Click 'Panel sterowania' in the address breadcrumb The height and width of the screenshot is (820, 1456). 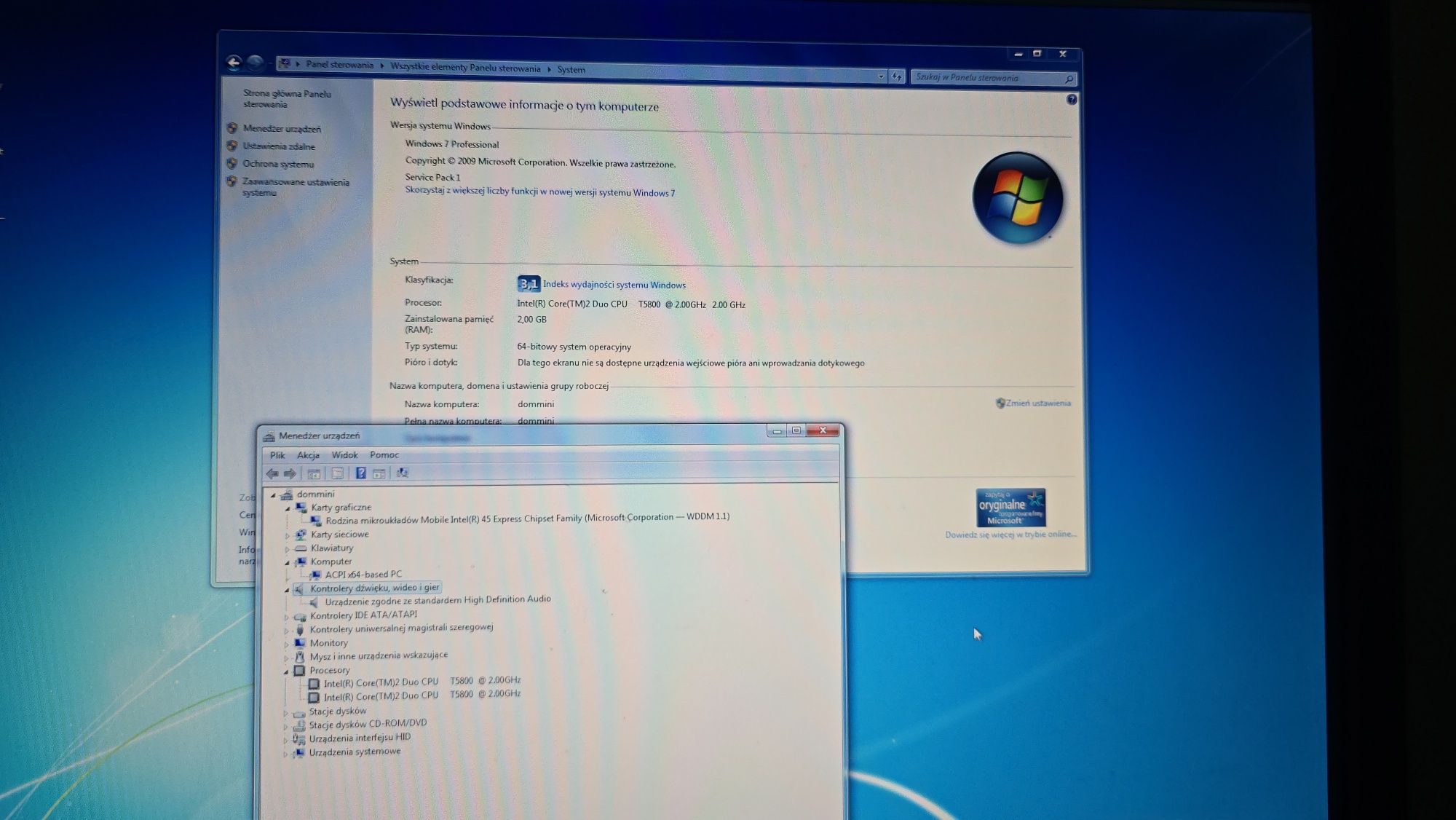tap(339, 65)
